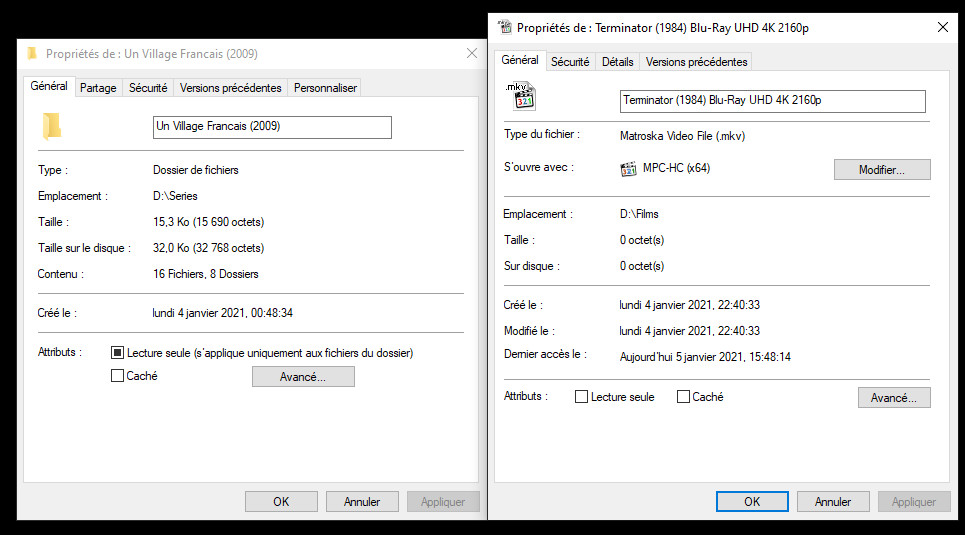Screen dimensions: 965x535
Task: Select Général tab in Terminator properties
Action: pyautogui.click(x=520, y=60)
